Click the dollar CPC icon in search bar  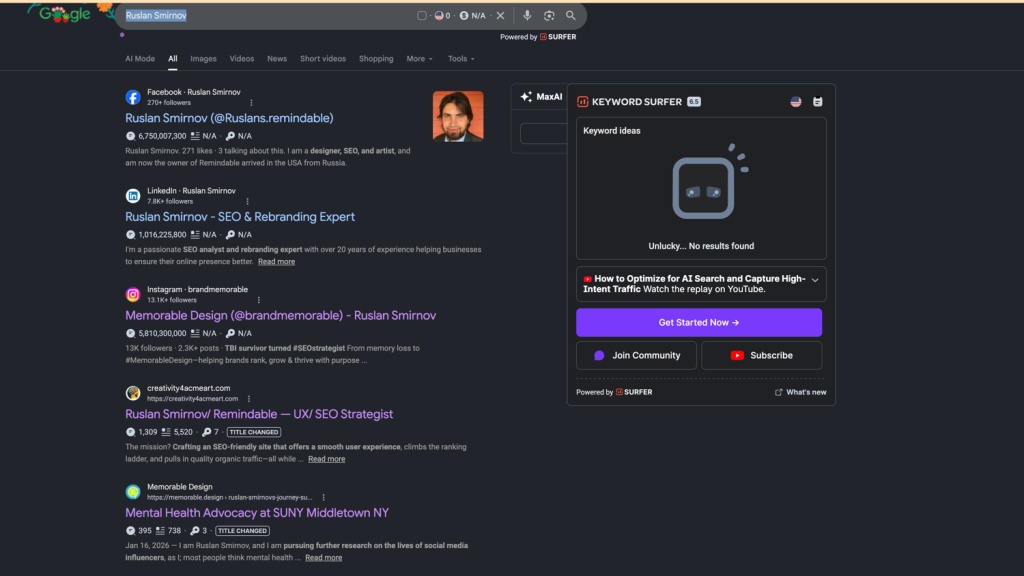tap(464, 16)
